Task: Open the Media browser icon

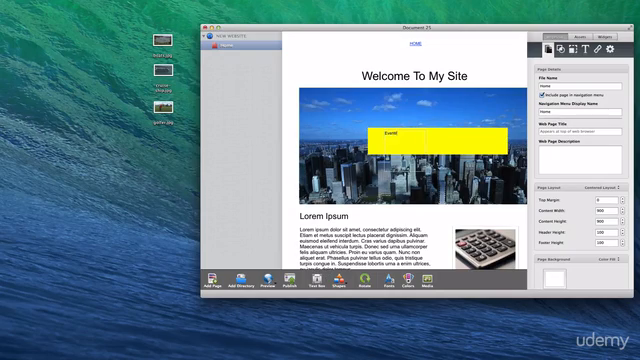Action: click(x=427, y=279)
